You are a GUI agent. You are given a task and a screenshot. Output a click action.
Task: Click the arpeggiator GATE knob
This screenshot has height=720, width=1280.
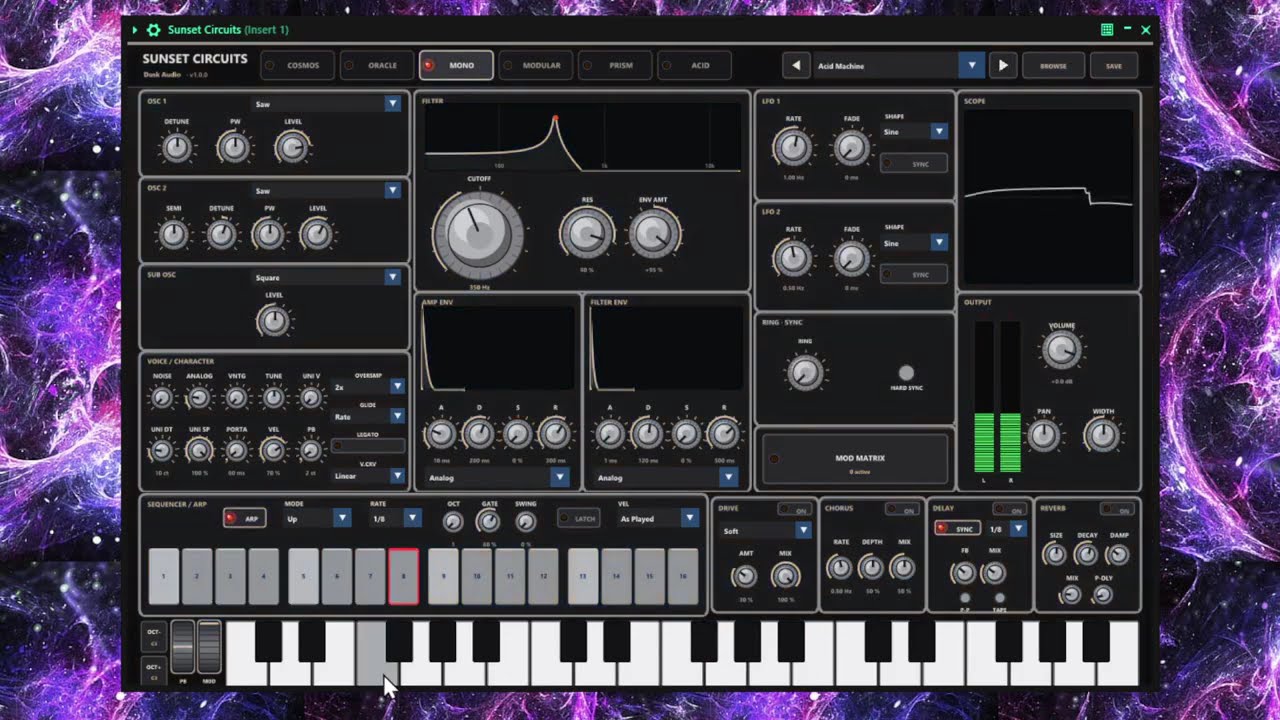tap(488, 521)
